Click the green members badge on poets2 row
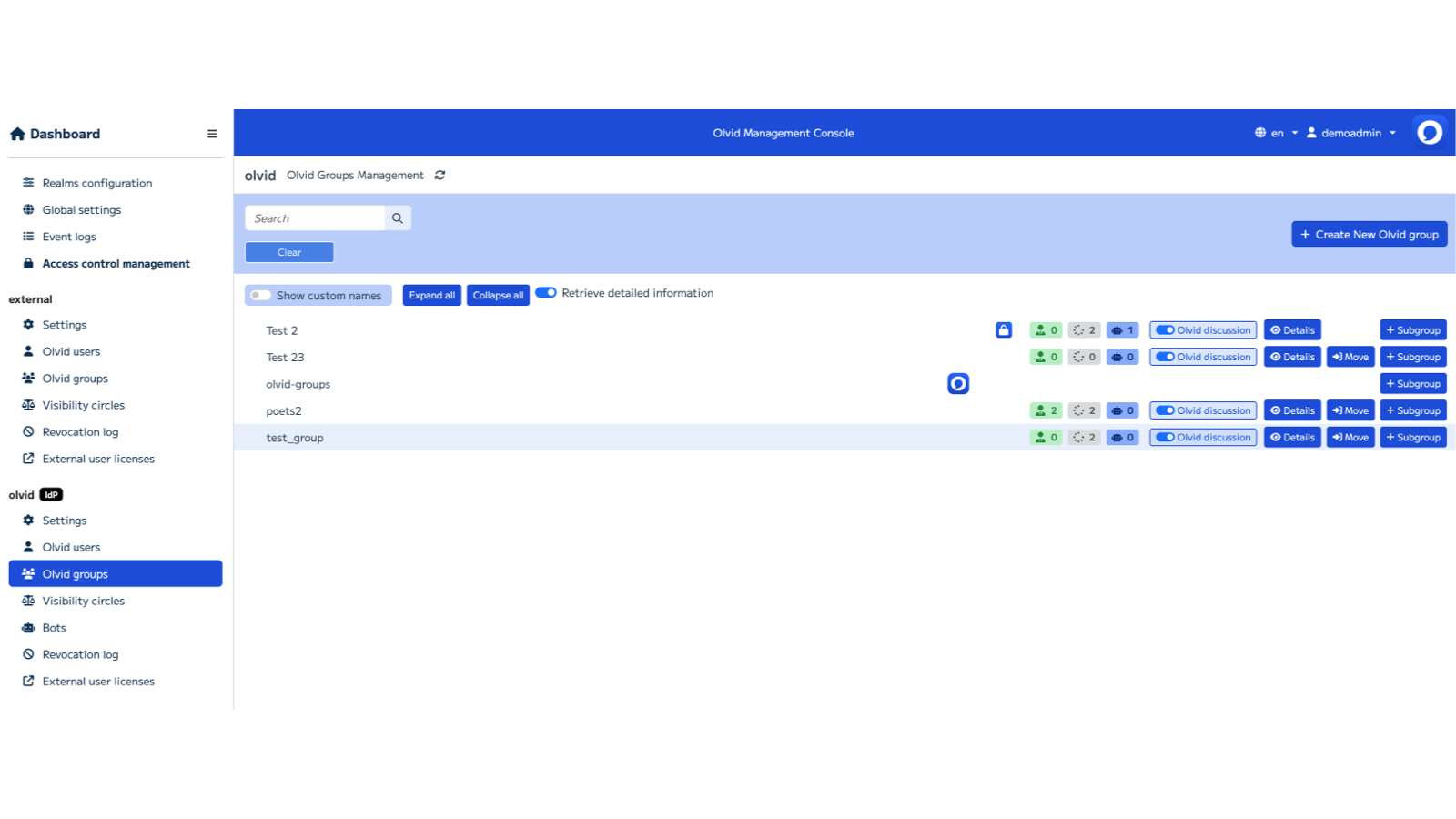Image resolution: width=1456 pixels, height=819 pixels. coord(1046,409)
